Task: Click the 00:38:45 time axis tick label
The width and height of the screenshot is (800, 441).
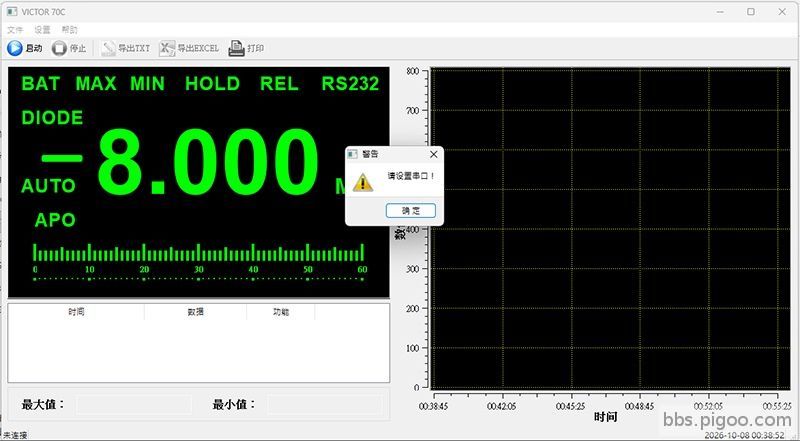Action: 434,406
